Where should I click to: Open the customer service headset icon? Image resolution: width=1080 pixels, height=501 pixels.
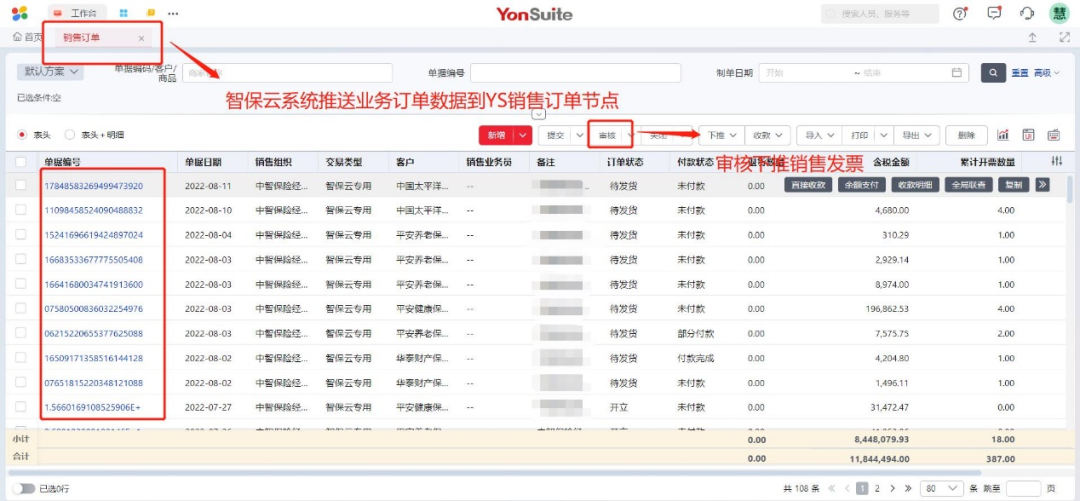tap(1026, 13)
